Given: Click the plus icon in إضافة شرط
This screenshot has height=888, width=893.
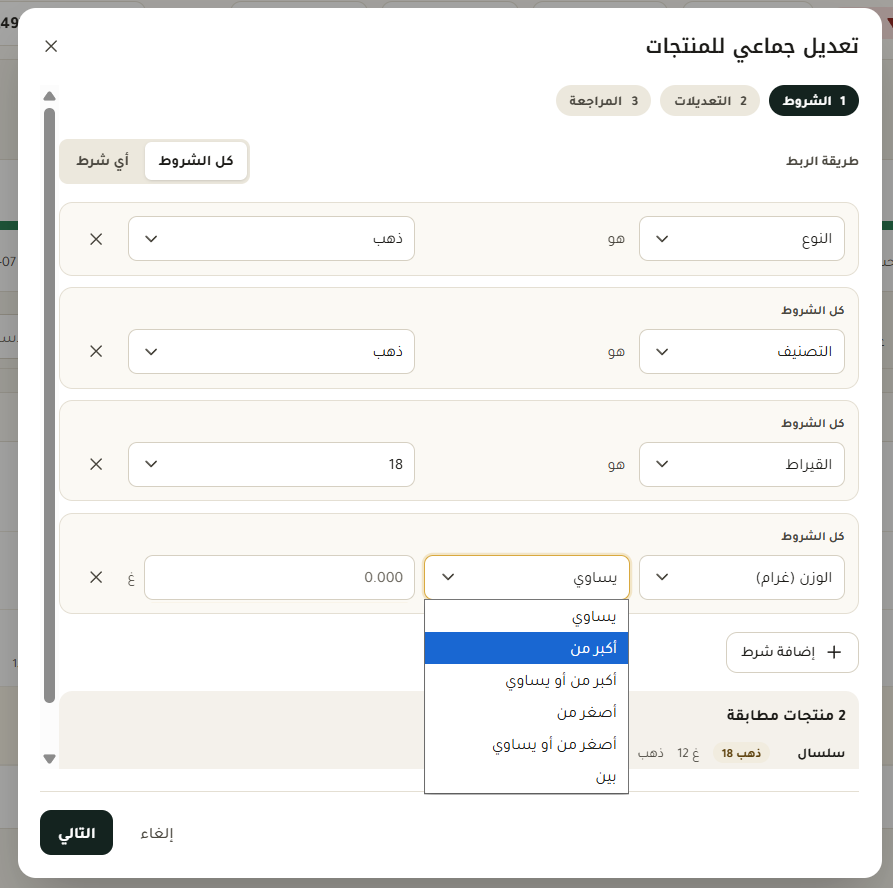Looking at the screenshot, I should tap(834, 652).
